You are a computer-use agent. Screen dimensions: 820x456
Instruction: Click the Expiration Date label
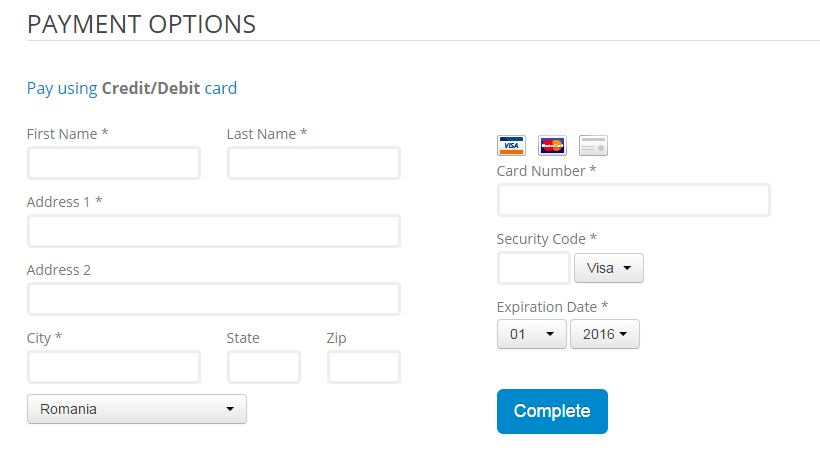coord(552,307)
